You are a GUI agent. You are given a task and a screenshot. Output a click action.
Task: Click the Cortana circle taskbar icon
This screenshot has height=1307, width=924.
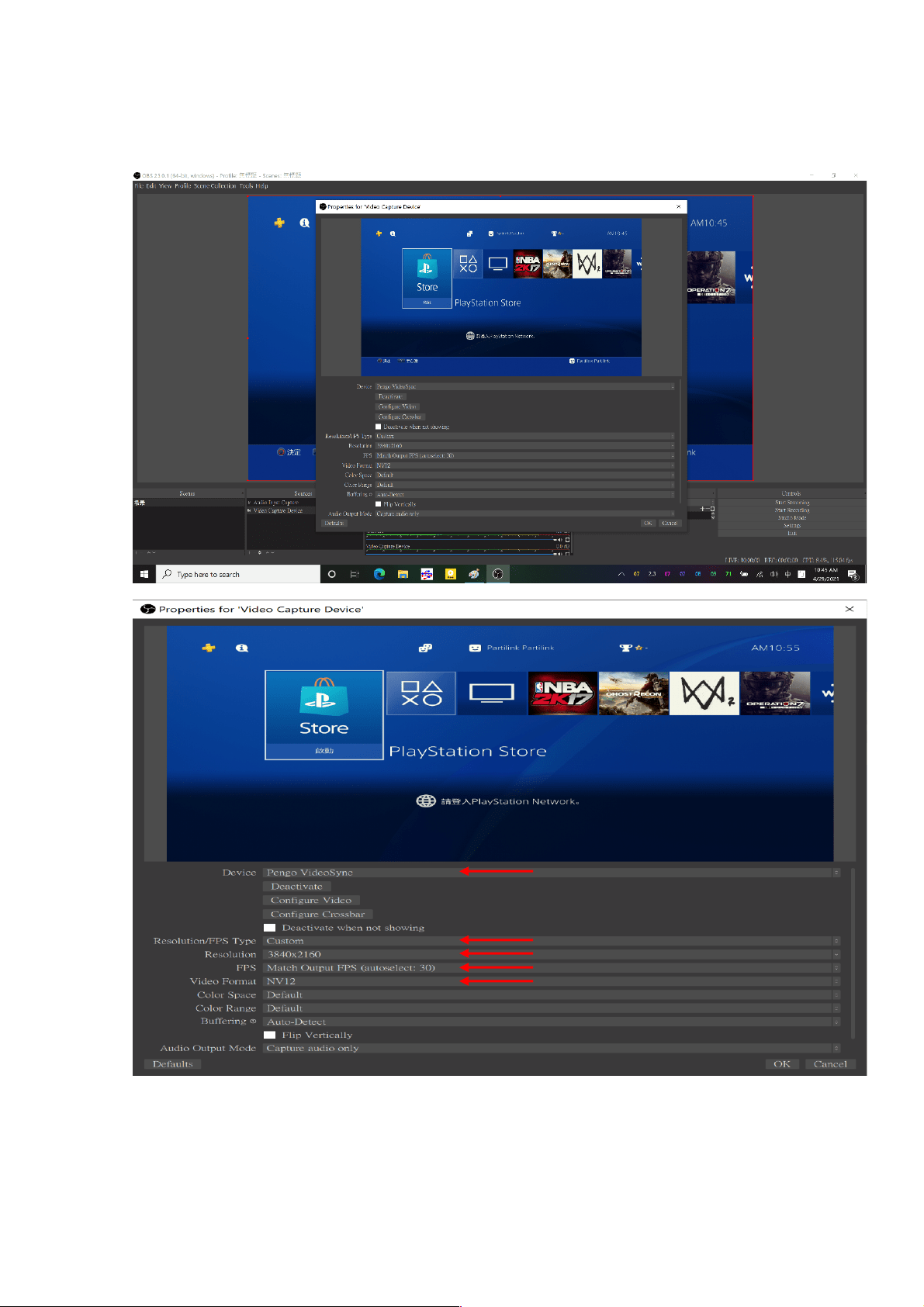click(x=332, y=574)
